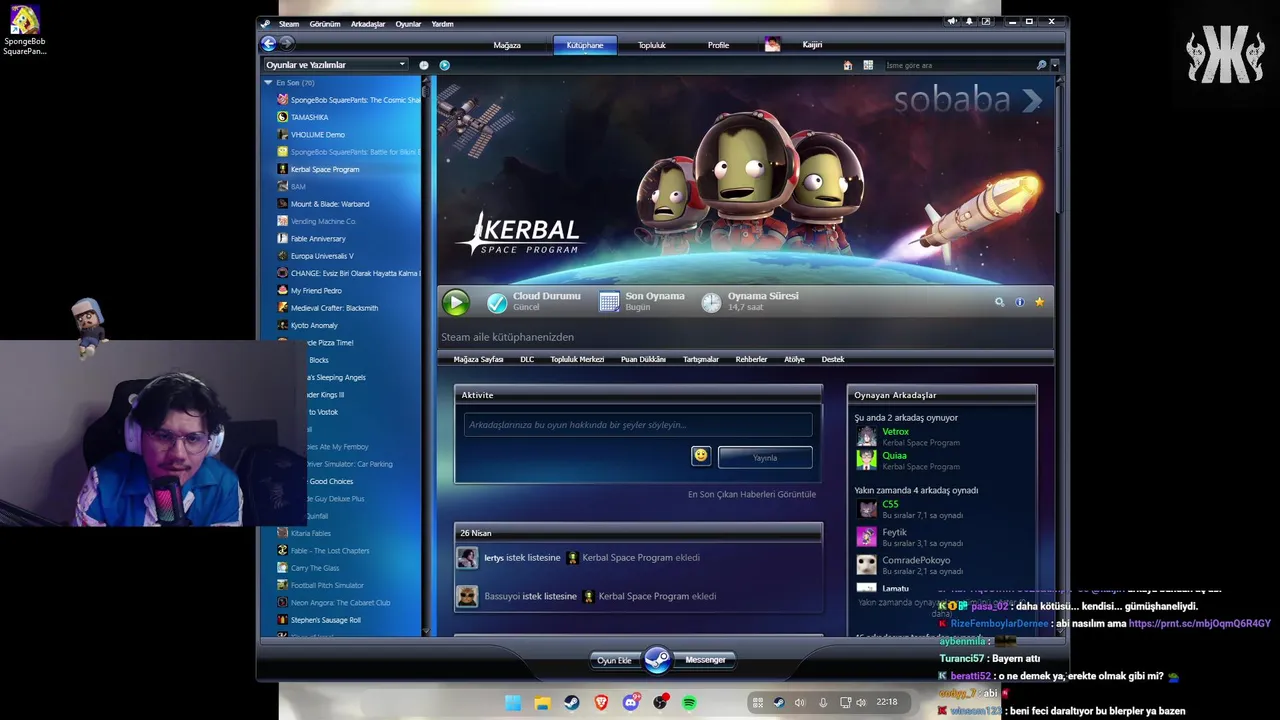The image size is (1280, 720).
Task: Select the Kütüphane tab
Action: (585, 45)
